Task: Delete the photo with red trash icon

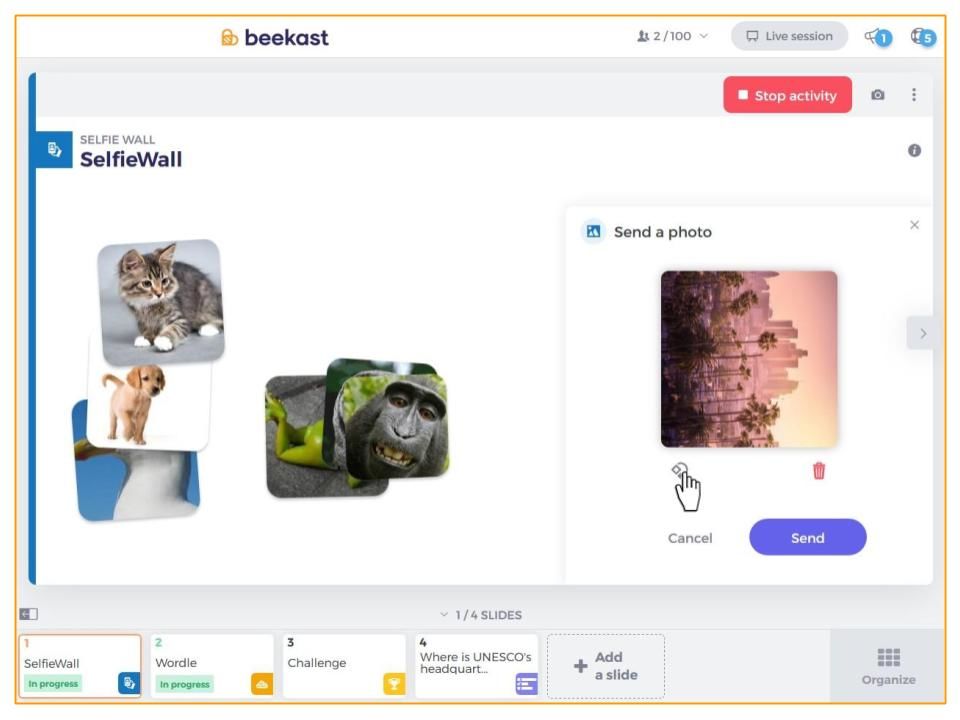Action: [819, 471]
